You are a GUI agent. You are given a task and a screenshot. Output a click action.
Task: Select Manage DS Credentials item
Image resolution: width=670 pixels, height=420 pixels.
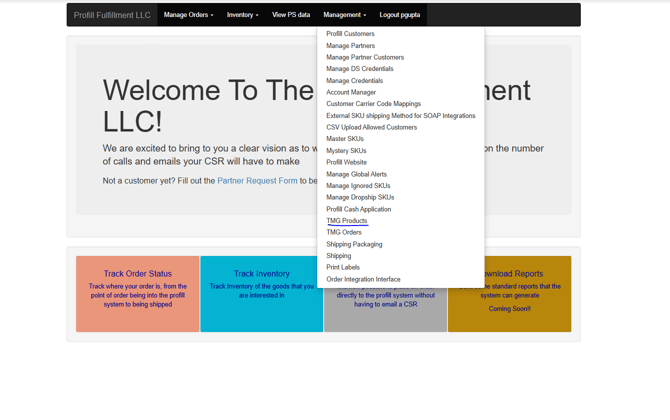point(359,69)
